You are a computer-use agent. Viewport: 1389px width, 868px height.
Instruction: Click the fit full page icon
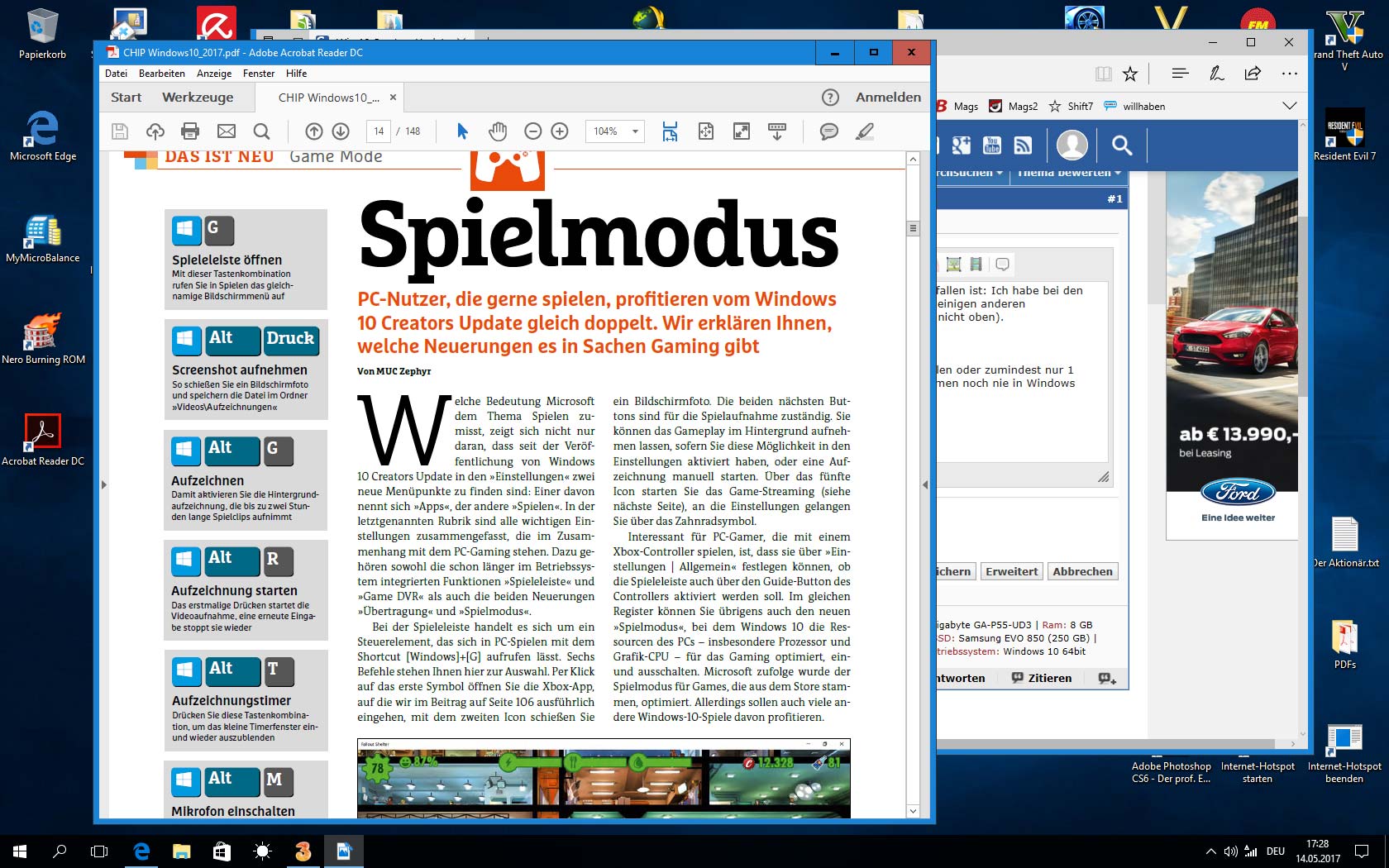(706, 131)
